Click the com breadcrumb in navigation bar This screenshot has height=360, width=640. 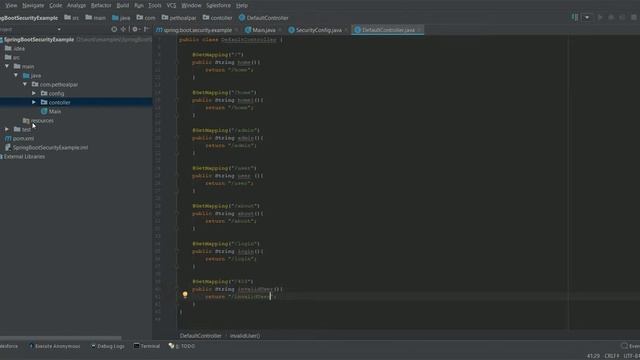146,18
